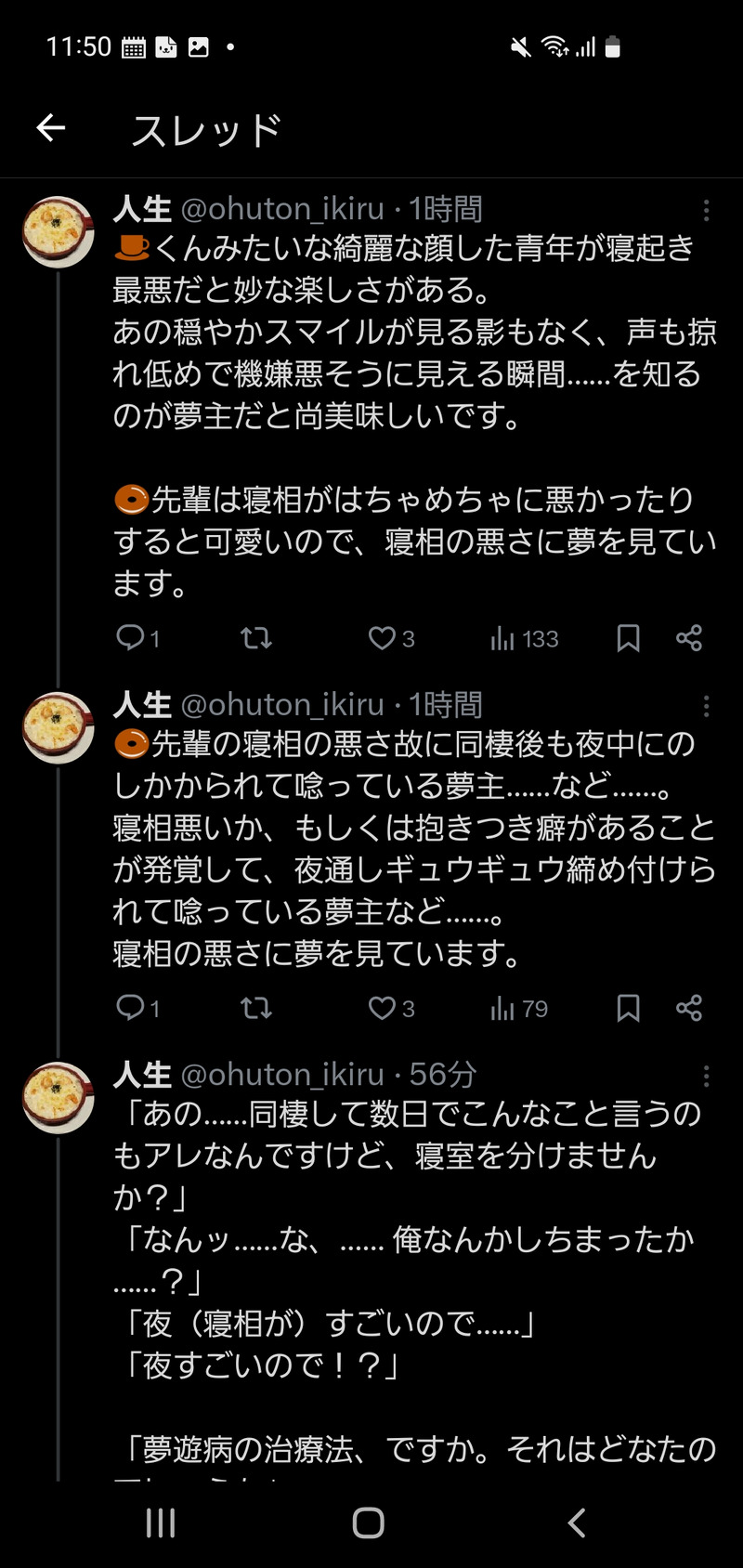Open more options on 56分 tweet

pyautogui.click(x=707, y=1076)
